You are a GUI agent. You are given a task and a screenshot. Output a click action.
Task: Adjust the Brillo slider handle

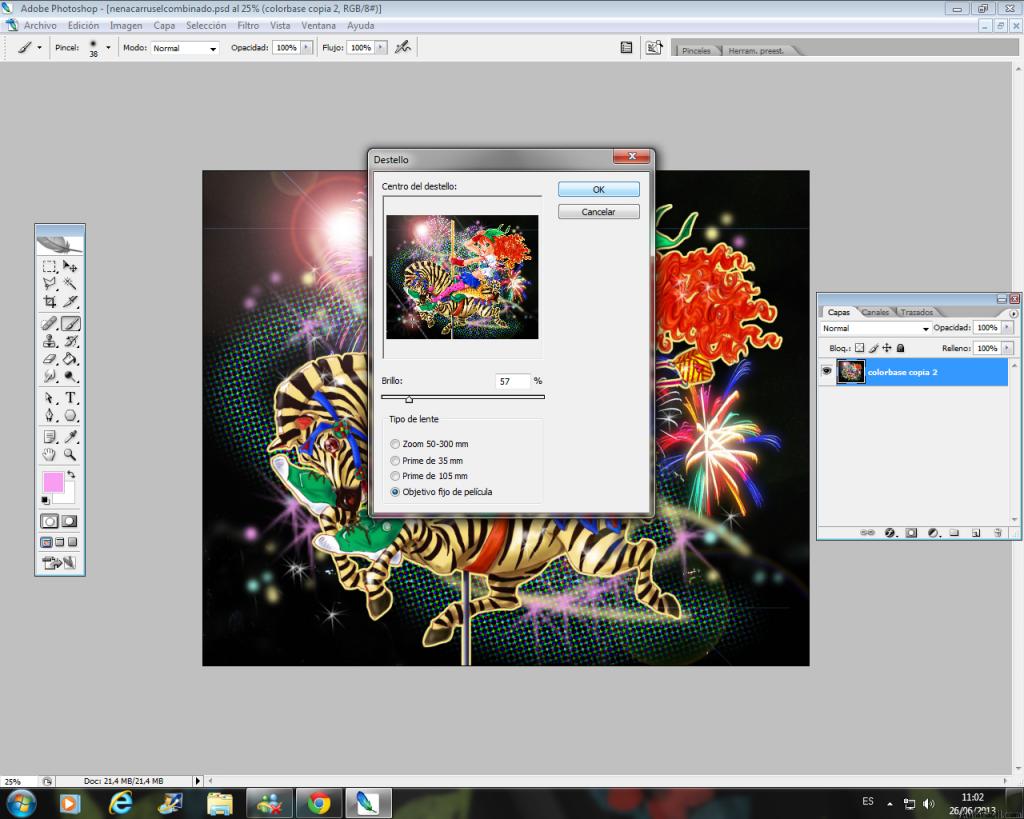[409, 399]
